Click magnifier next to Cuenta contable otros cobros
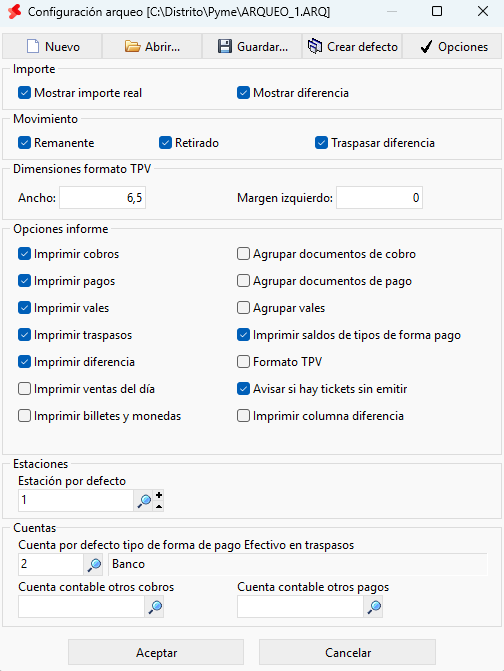 (x=155, y=607)
